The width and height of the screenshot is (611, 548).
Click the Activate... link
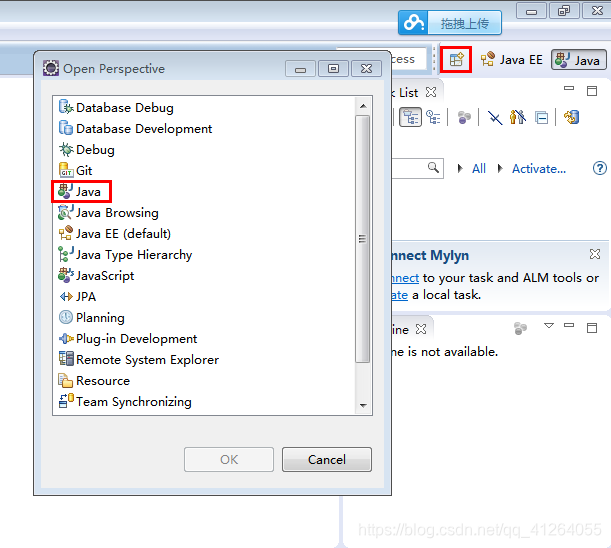[539, 169]
